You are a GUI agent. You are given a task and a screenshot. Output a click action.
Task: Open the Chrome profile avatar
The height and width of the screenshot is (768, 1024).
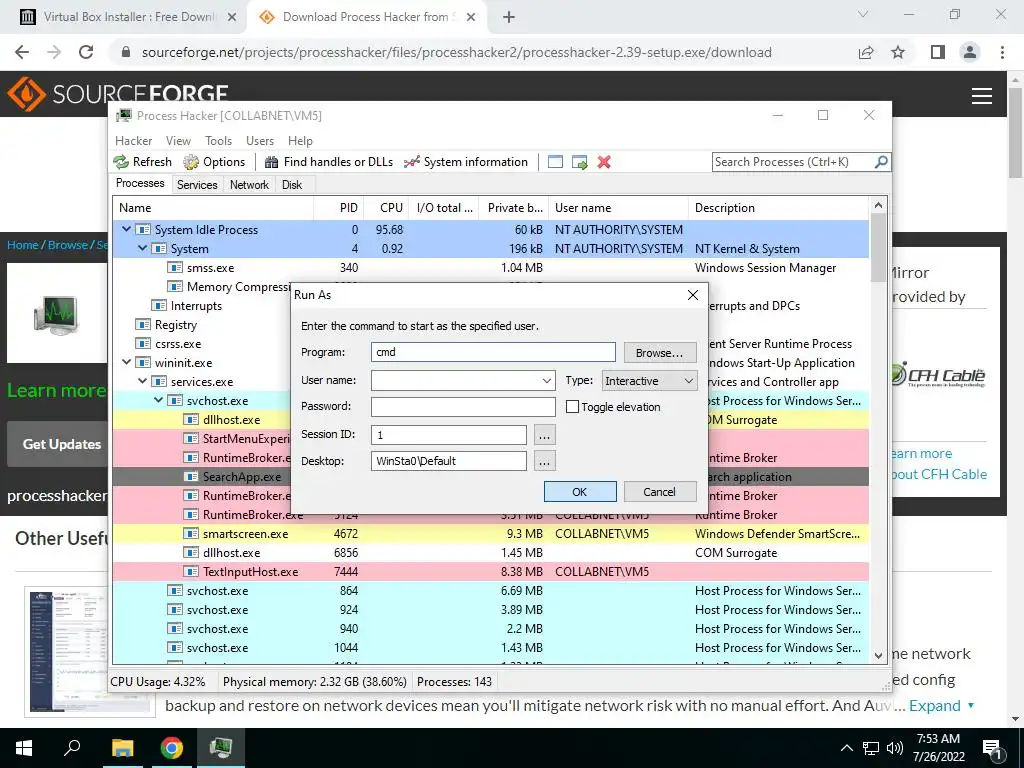tap(970, 52)
